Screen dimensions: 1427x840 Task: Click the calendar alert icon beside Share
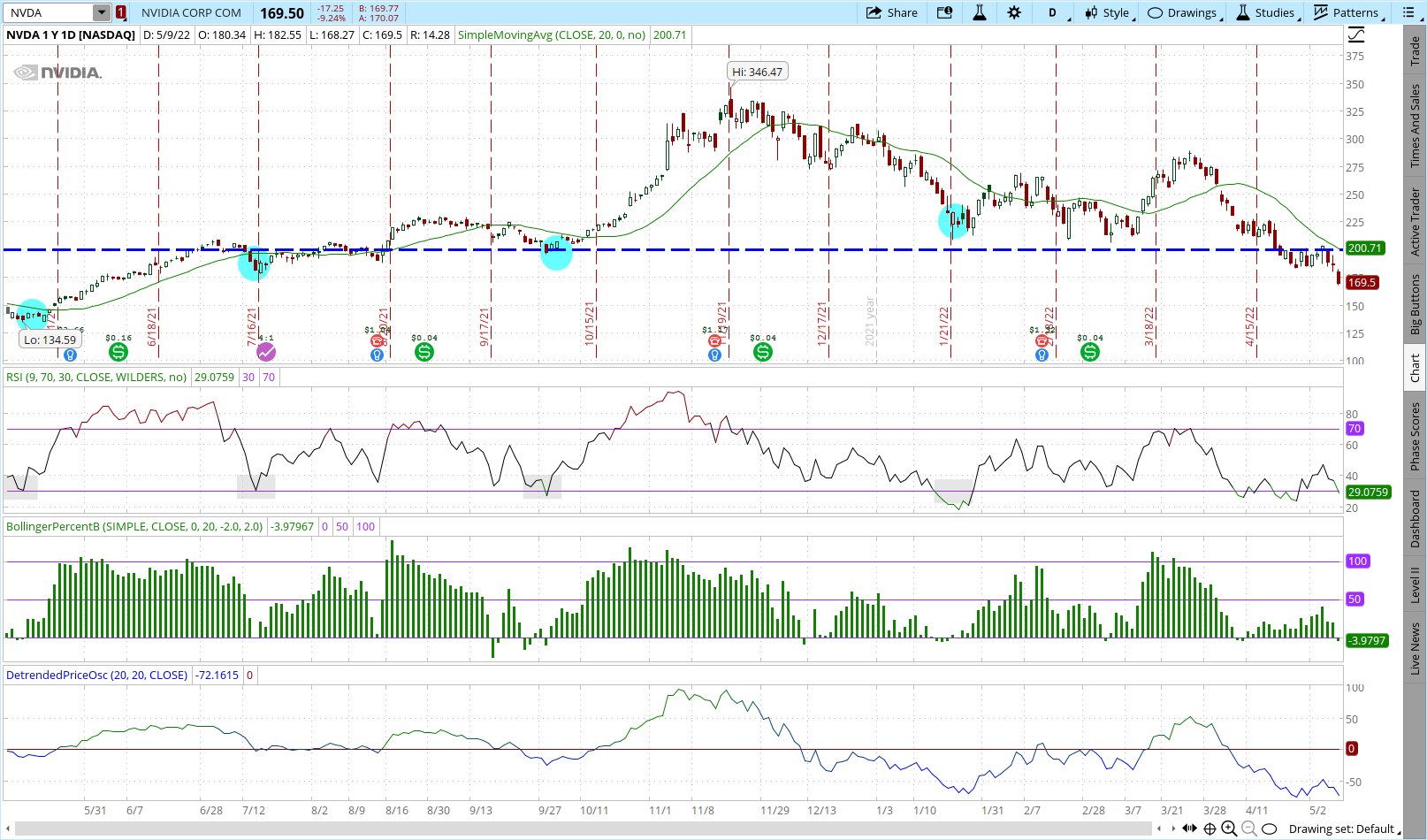945,12
